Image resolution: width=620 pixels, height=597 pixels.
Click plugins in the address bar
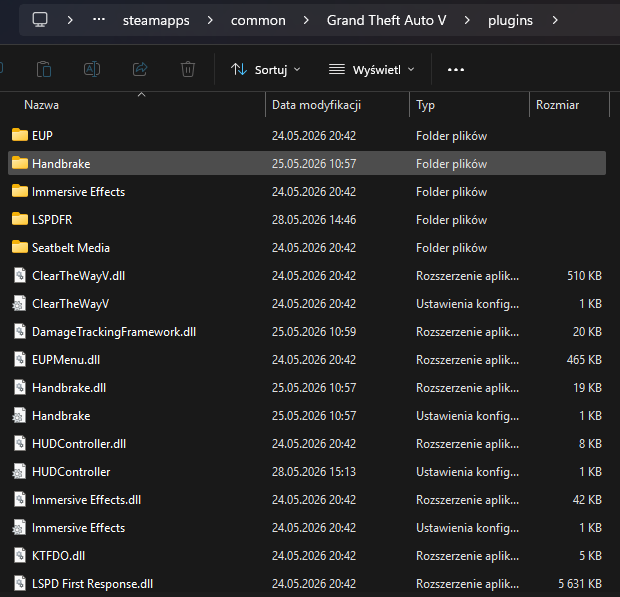pos(510,21)
